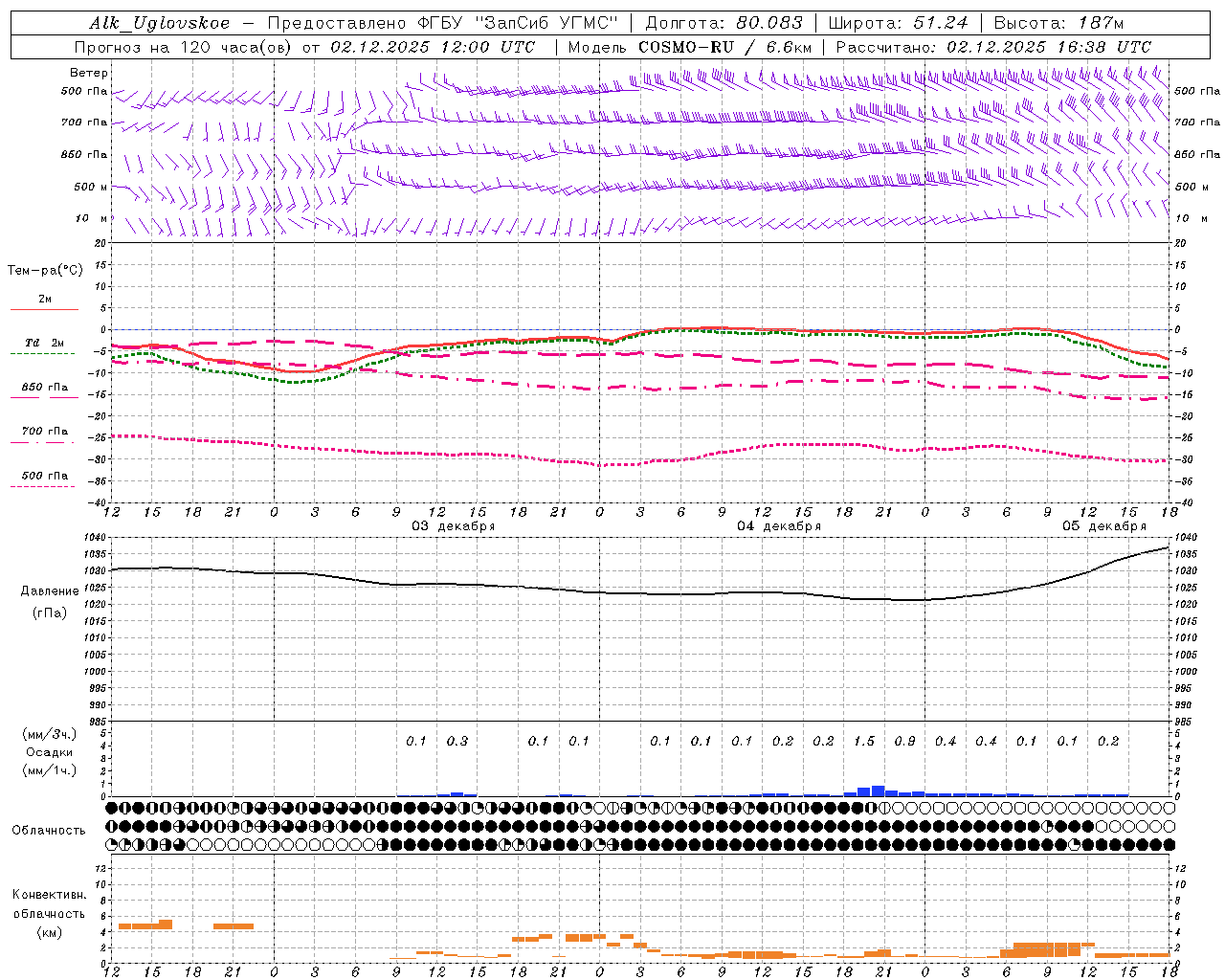Select the 'Высота: 187м' header value
Screen dimensions: 1225x980
(x=1058, y=23)
